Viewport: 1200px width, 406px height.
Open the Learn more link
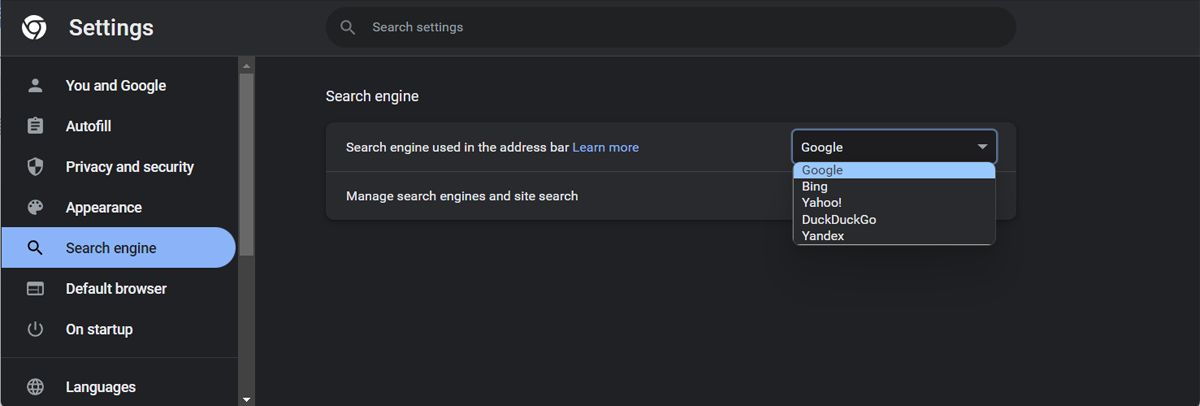[605, 147]
